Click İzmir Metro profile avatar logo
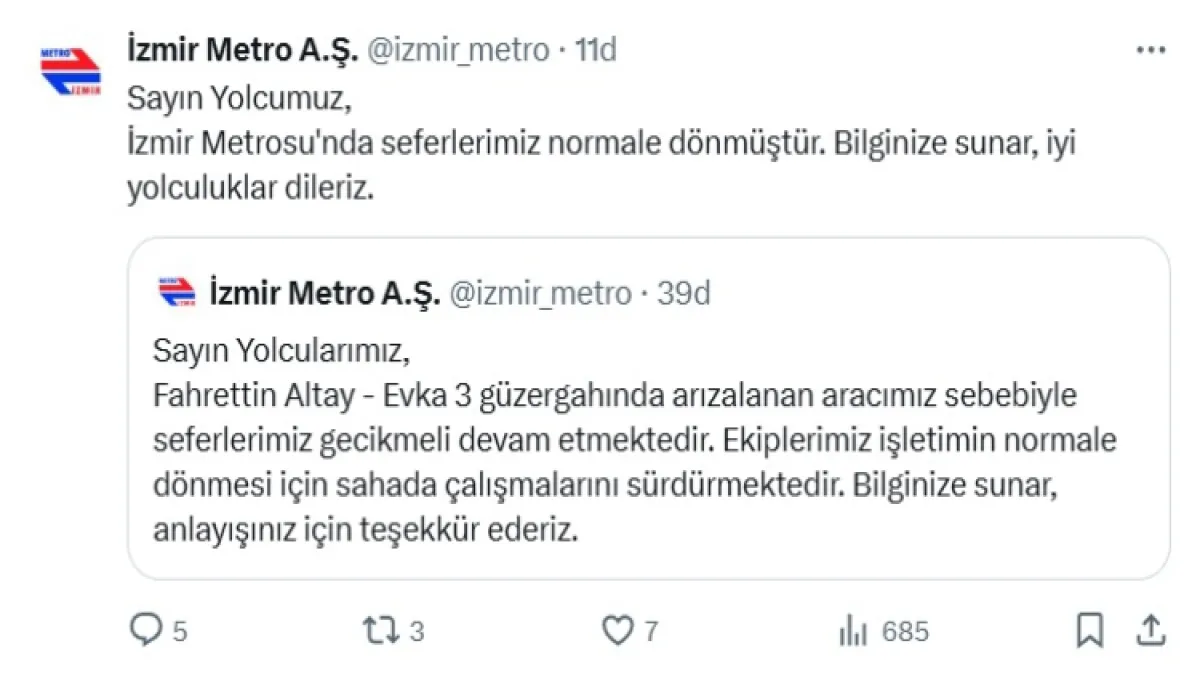Image resolution: width=1200 pixels, height=675 pixels. coord(70,71)
